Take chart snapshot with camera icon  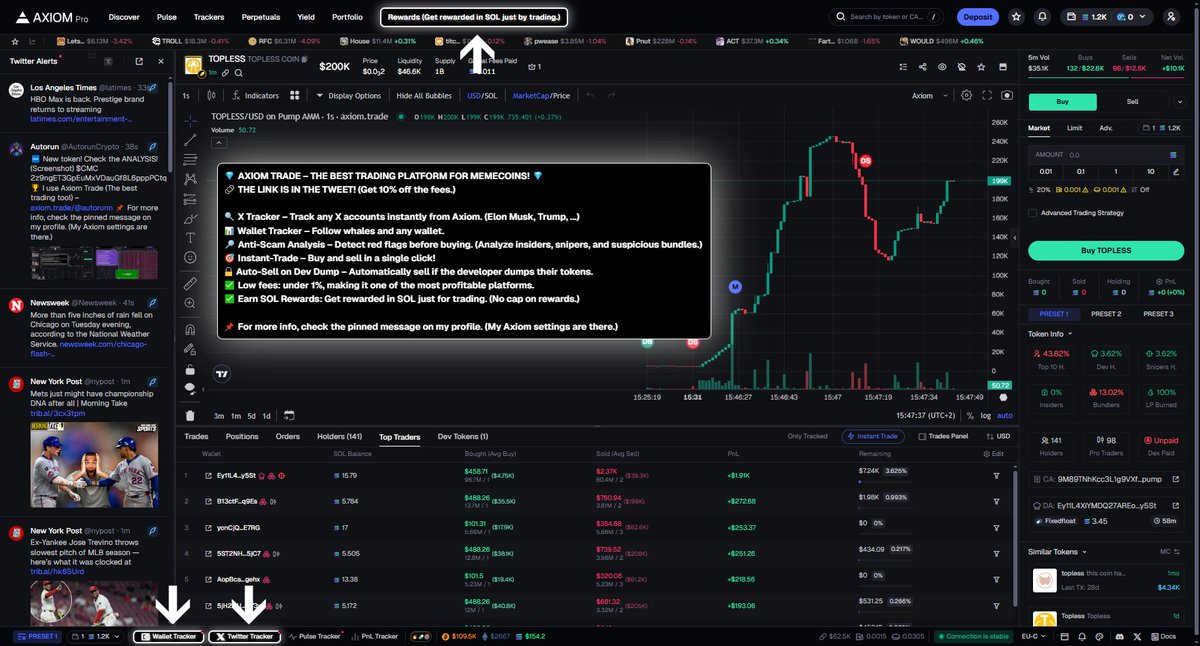tap(1006, 96)
